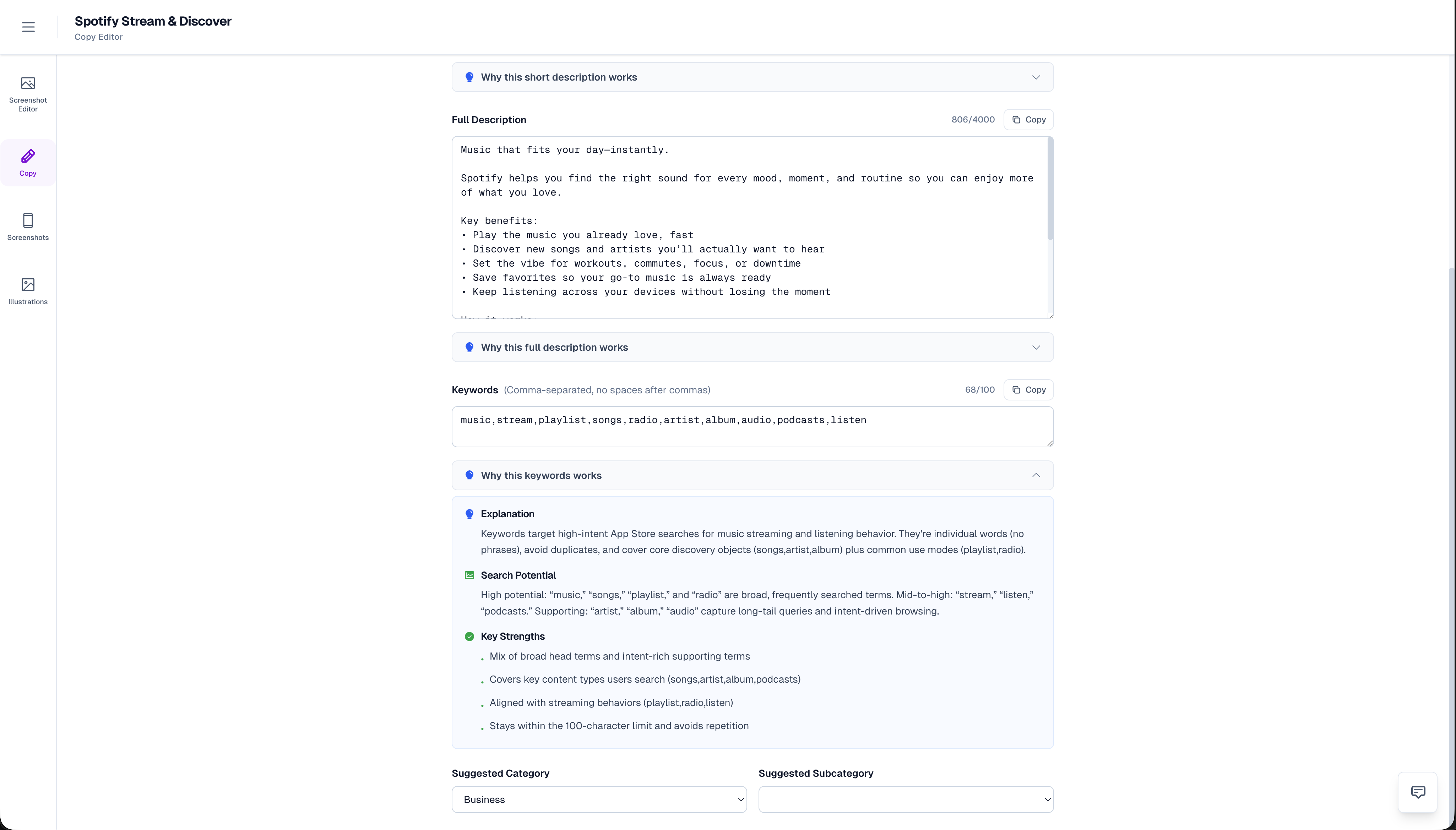Click the Key Strengths heading
The width and height of the screenshot is (1456, 830).
pyautogui.click(x=512, y=637)
